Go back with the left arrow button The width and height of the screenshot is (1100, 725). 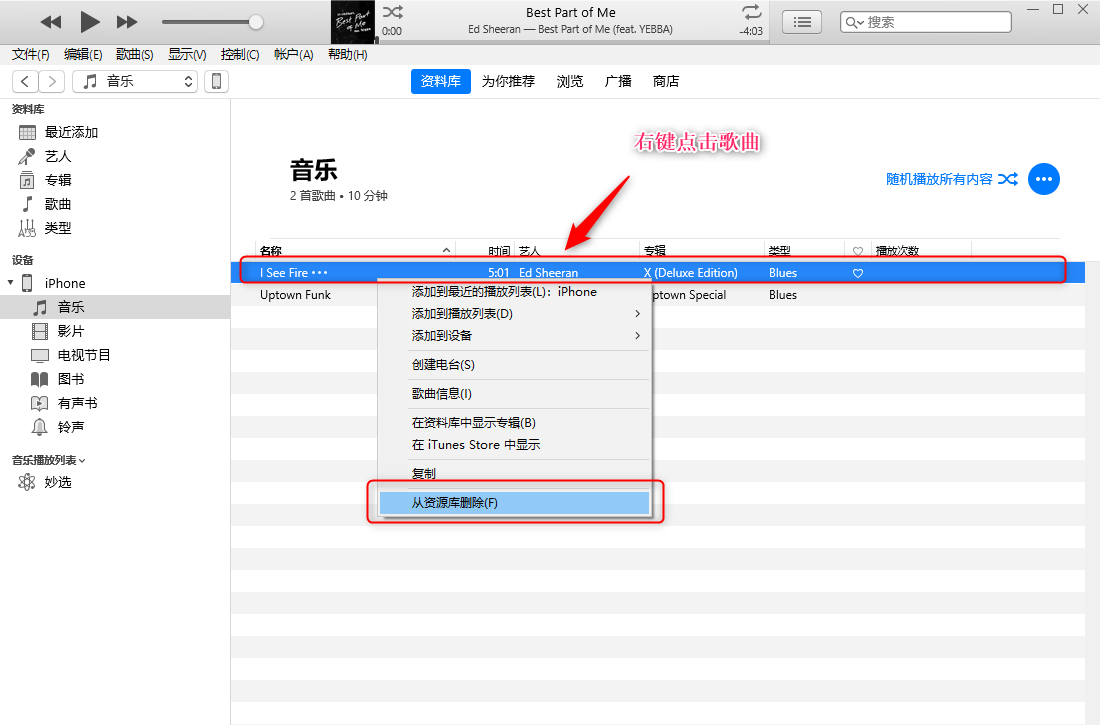coord(25,81)
